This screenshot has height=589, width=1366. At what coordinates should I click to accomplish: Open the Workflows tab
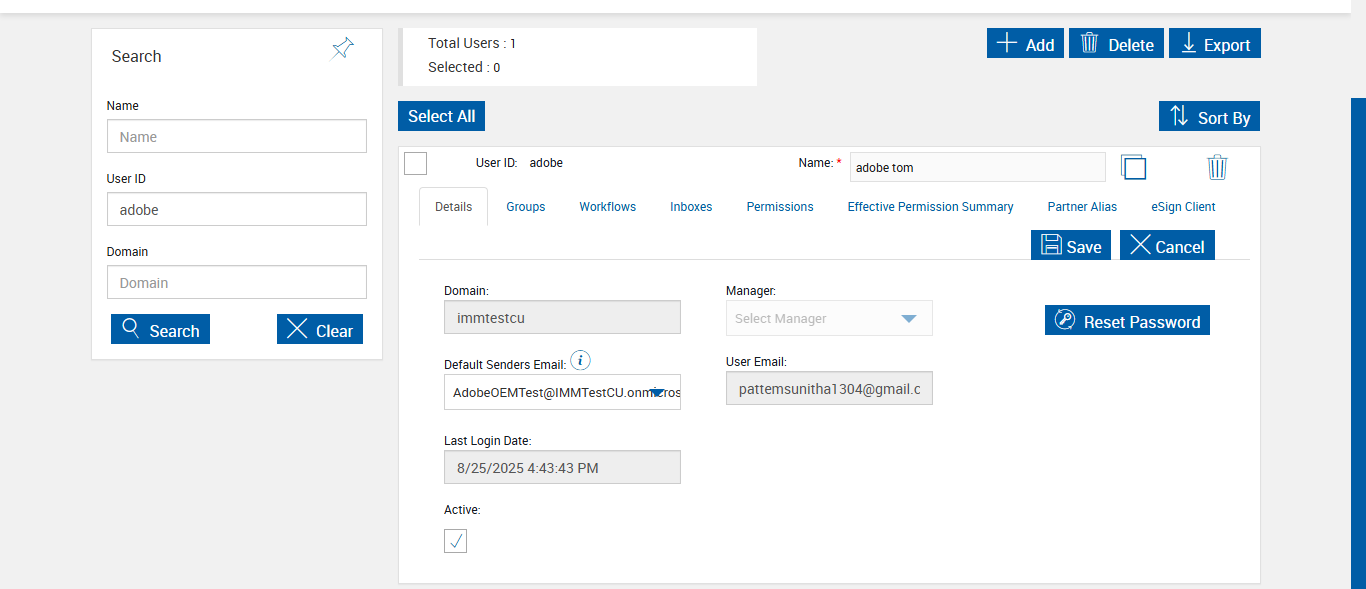point(607,207)
